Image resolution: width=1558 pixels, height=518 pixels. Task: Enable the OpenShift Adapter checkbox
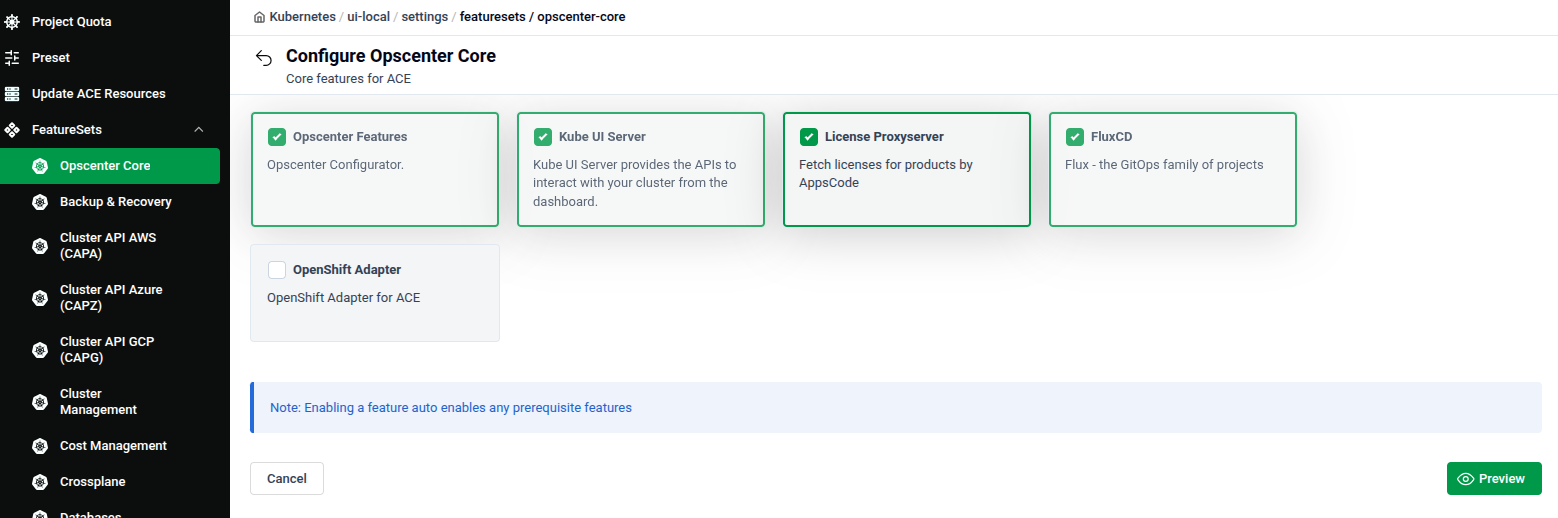click(x=277, y=270)
